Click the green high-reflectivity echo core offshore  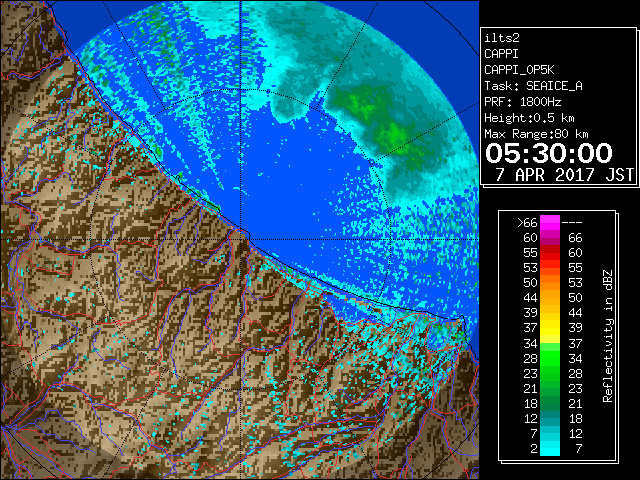[393, 135]
